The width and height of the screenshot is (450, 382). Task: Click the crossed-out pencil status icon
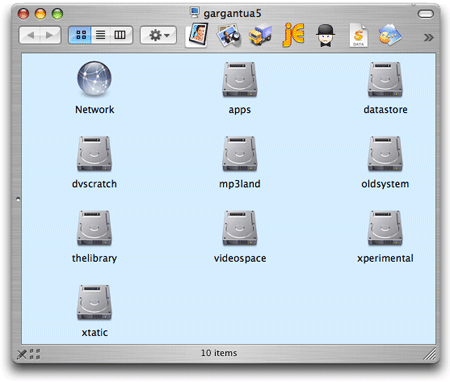coord(21,354)
